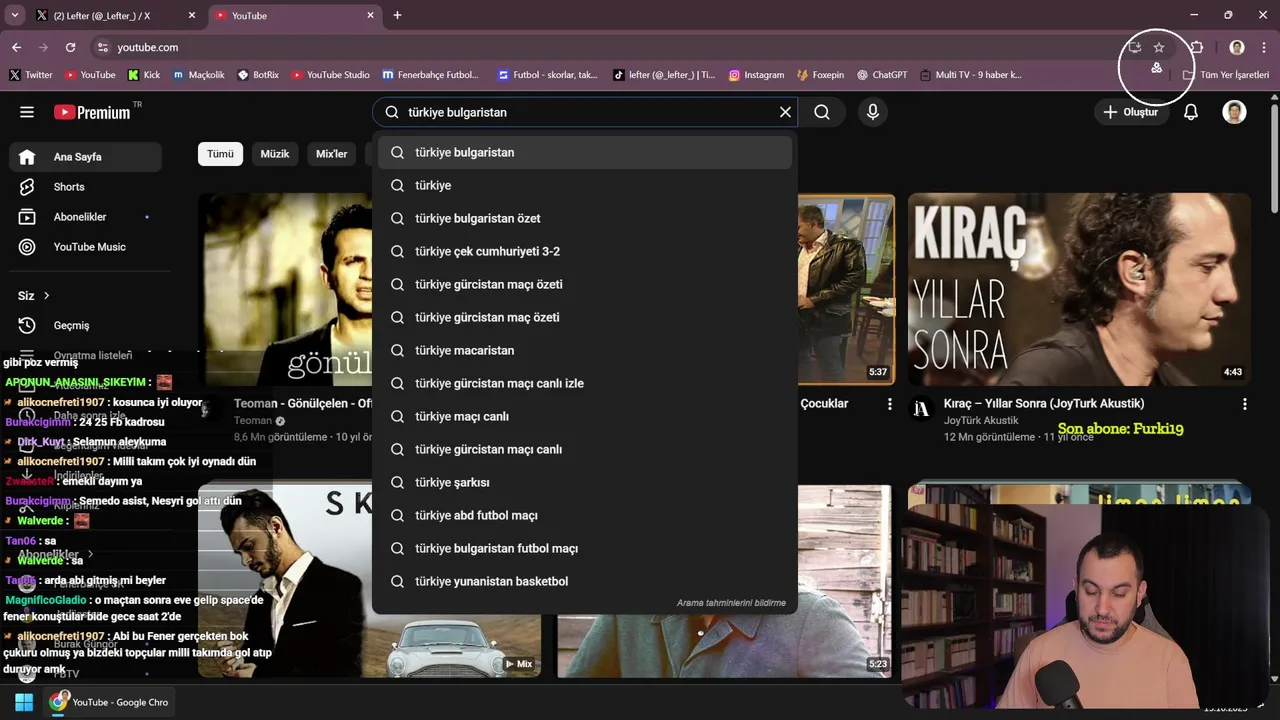The height and width of the screenshot is (720, 1280).
Task: Open the YouTube account avatar menu
Action: tap(1235, 112)
